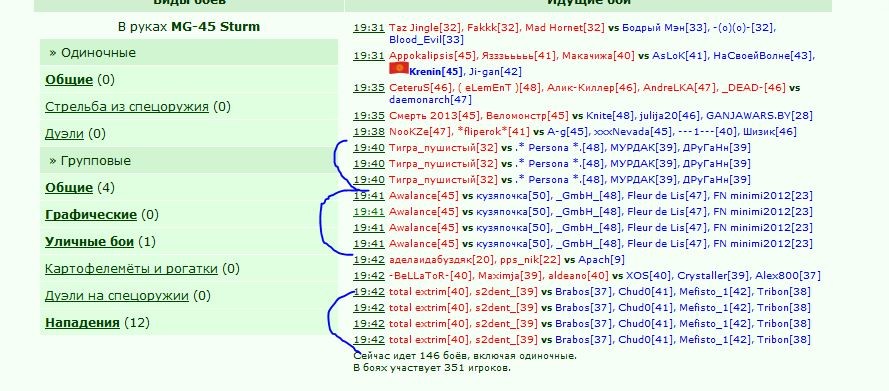Screen dimensions: 889x391
Task: View player Taz Jingle[32]
Action: point(426,28)
